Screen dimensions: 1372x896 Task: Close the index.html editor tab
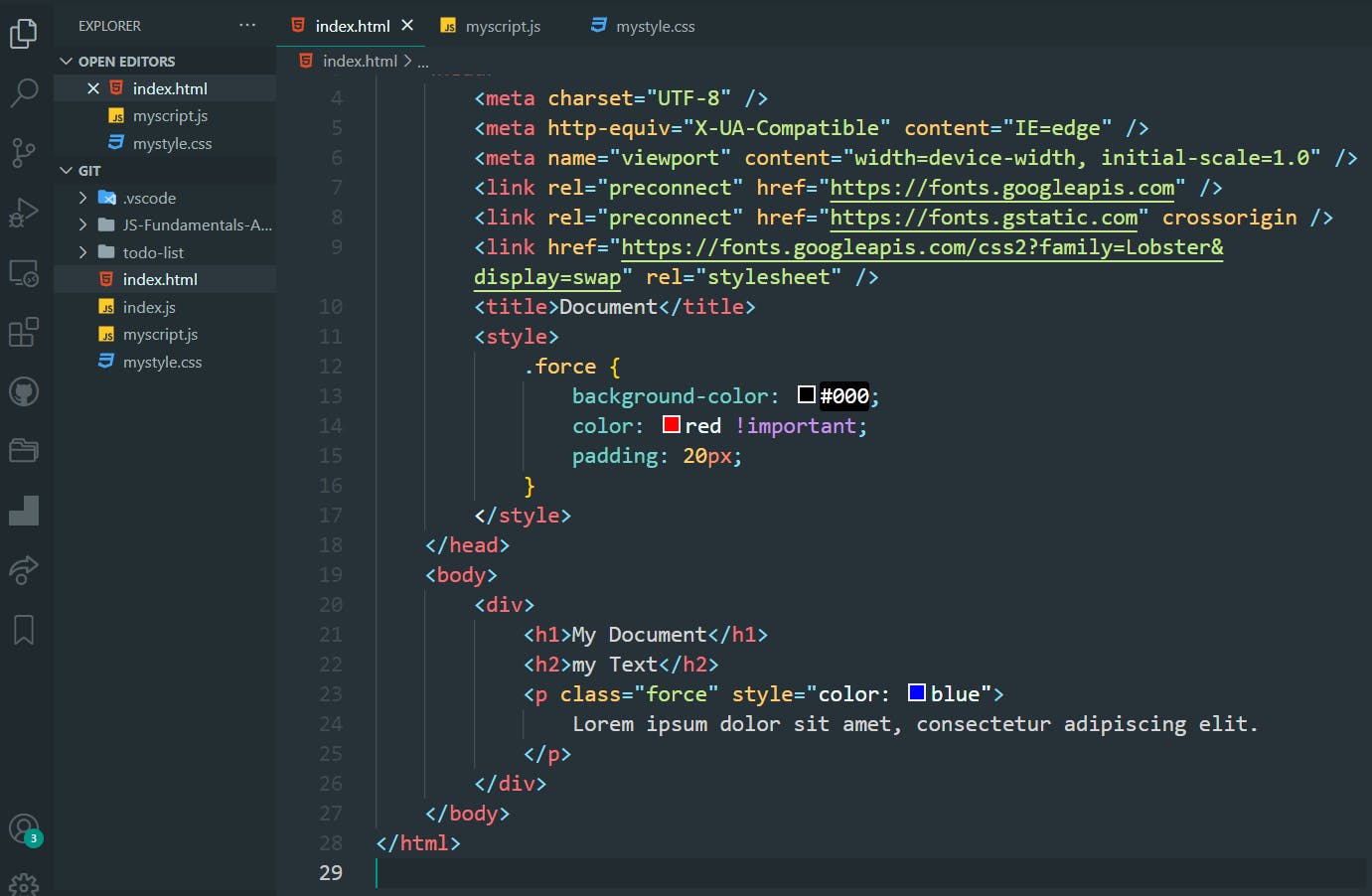pos(407,25)
